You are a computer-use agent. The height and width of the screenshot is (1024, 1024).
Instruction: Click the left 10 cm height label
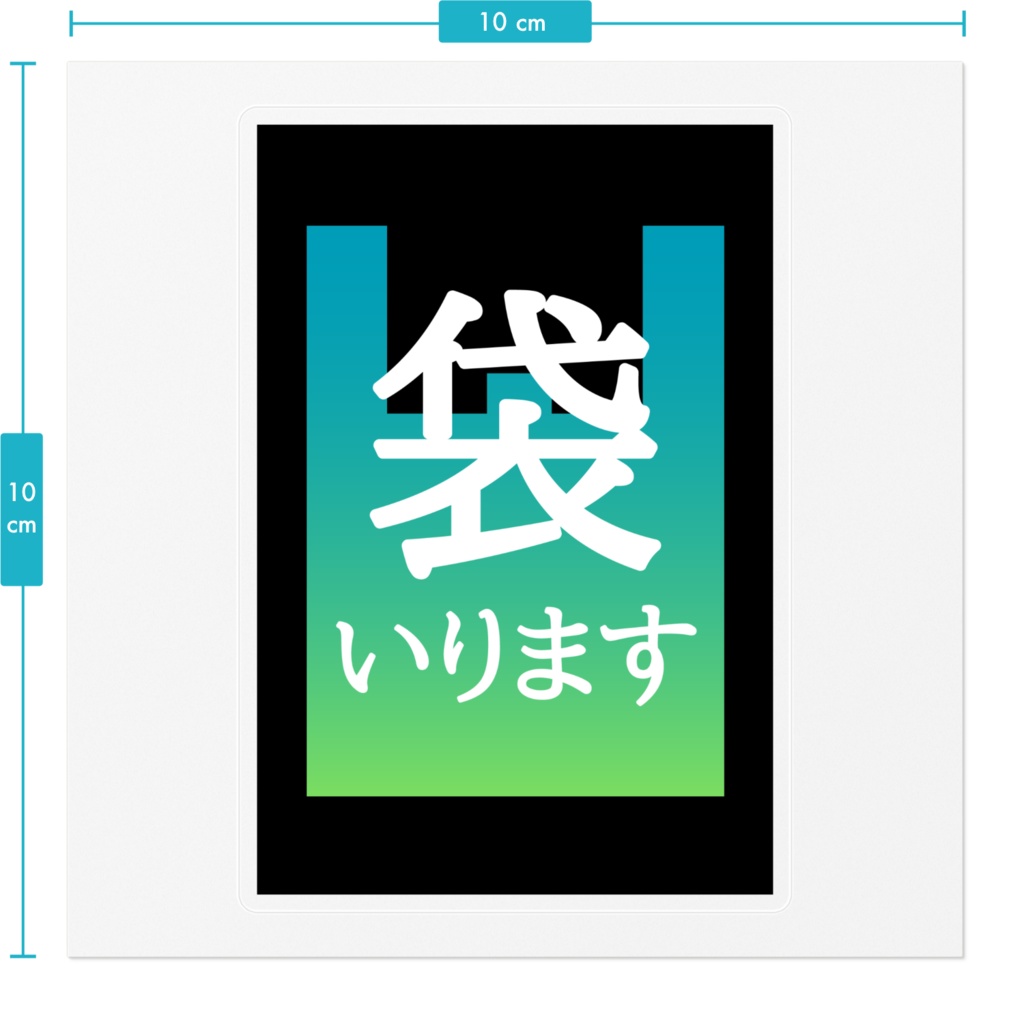pyautogui.click(x=22, y=509)
